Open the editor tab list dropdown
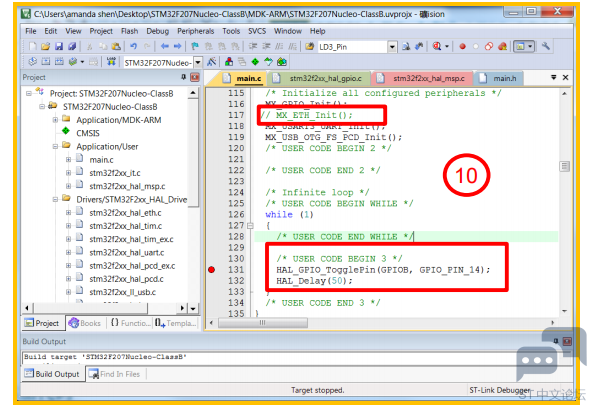 click(554, 77)
